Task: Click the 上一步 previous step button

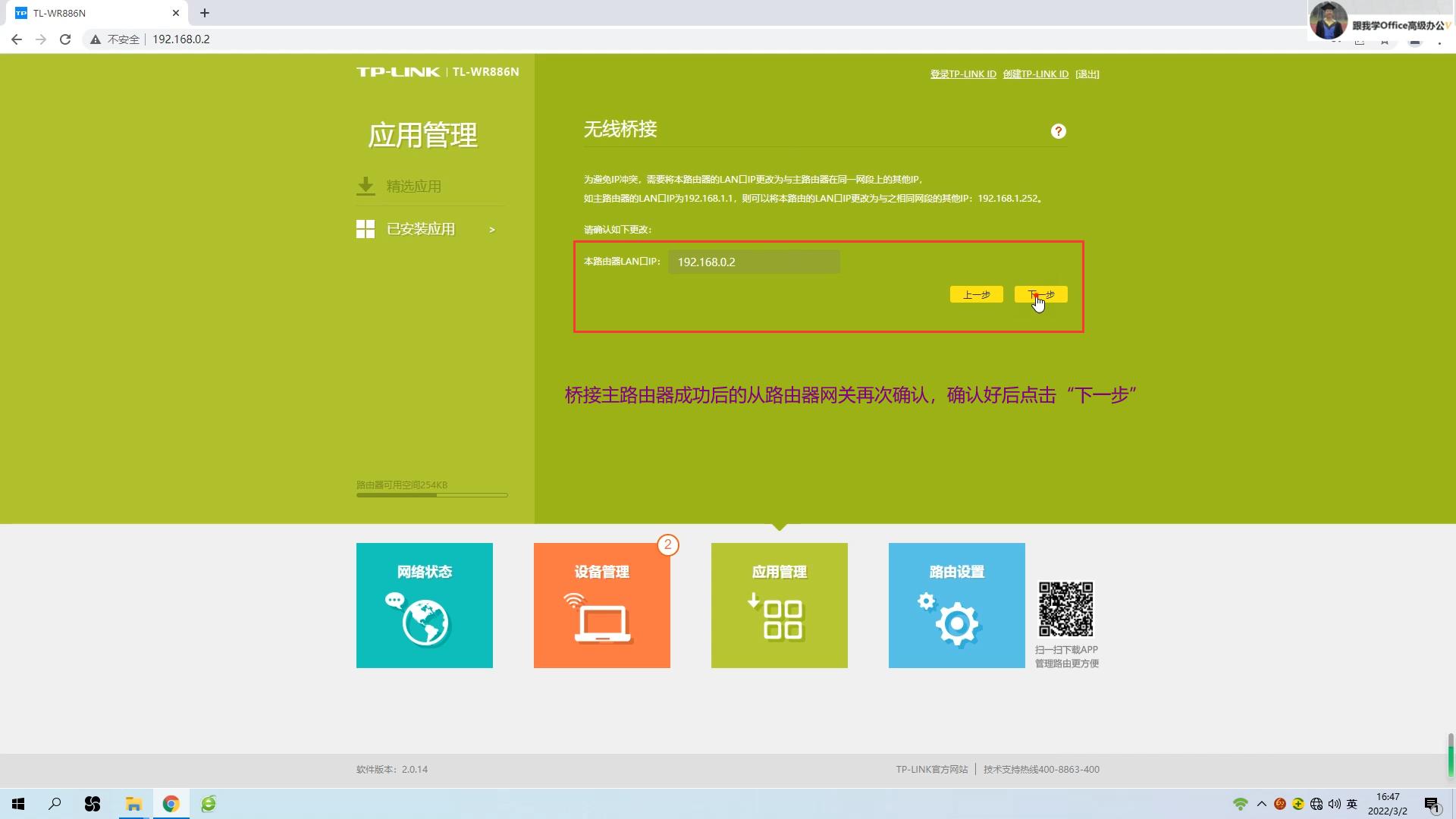Action: point(976,294)
